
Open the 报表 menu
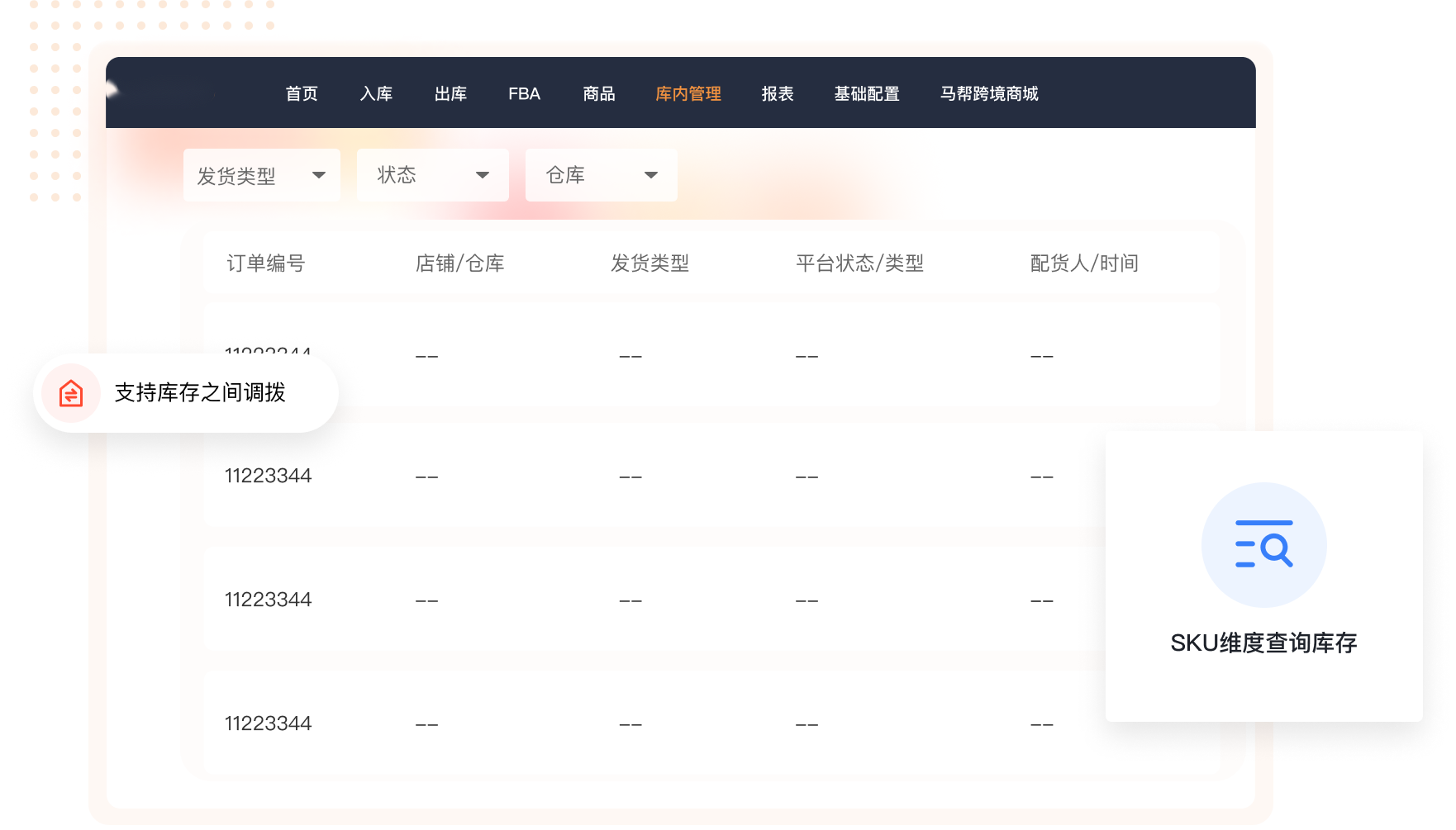[x=777, y=94]
